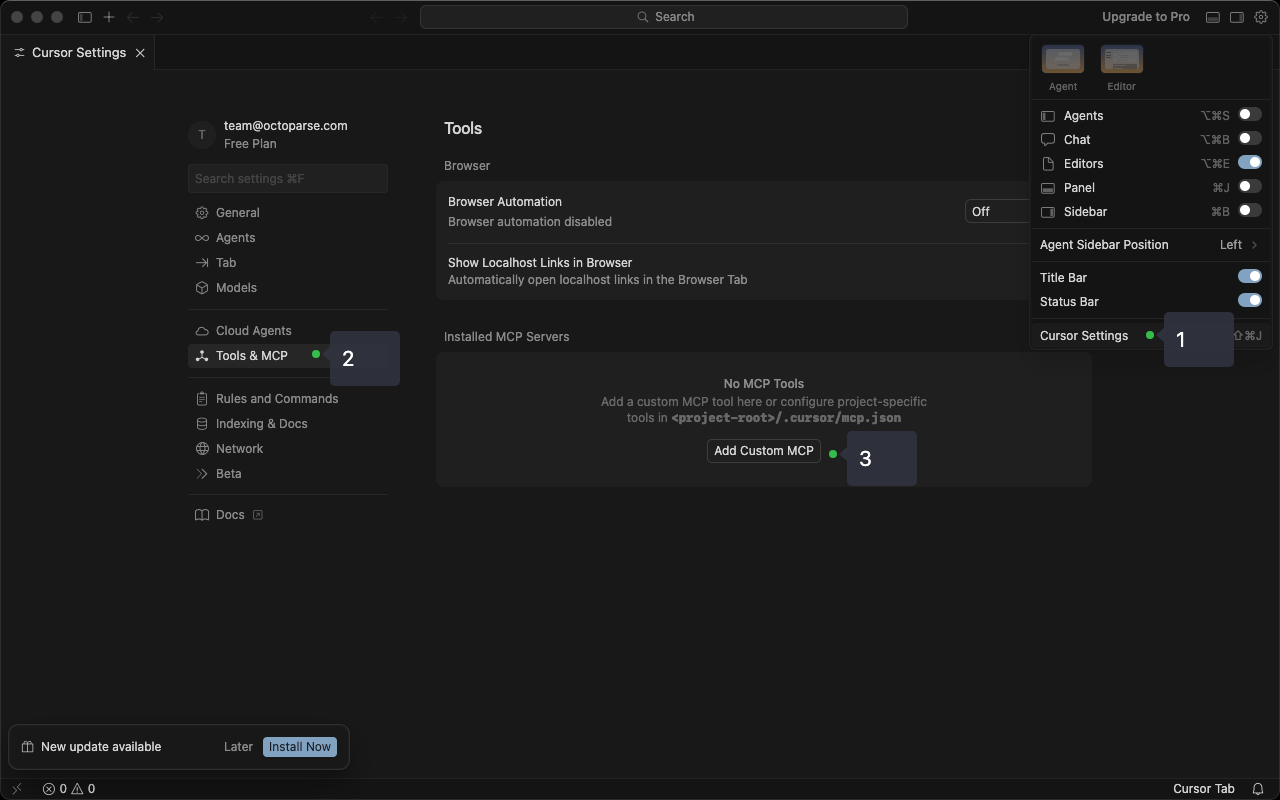Enable the Sidebar toggle switch

coord(1250,211)
